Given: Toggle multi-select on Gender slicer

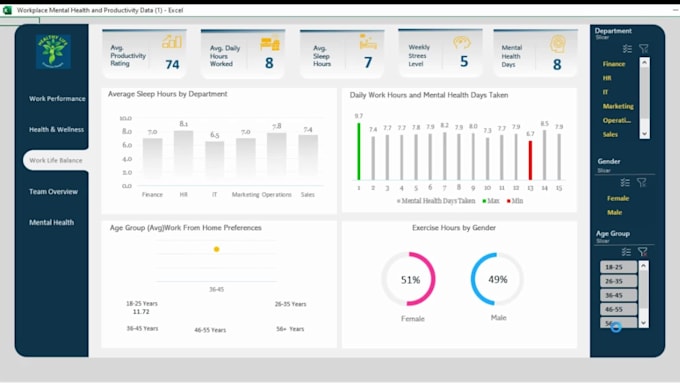Looking at the screenshot, I should click(x=625, y=183).
